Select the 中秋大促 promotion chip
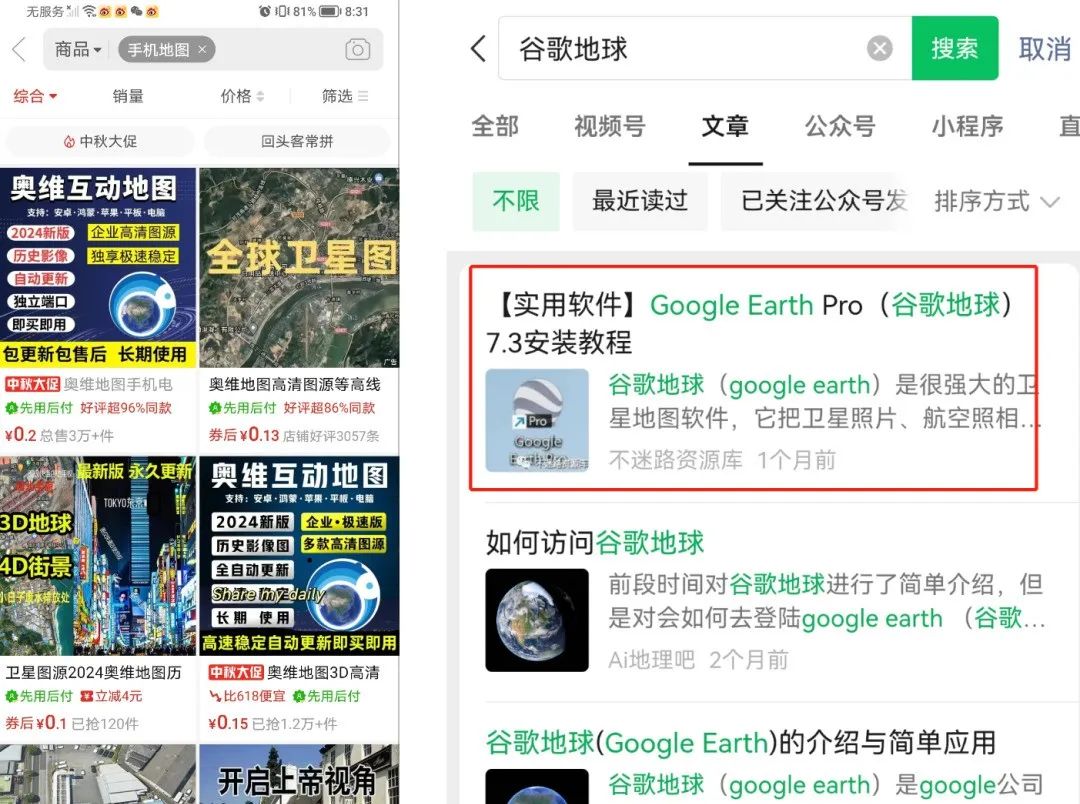Image resolution: width=1080 pixels, height=804 pixels. 100,141
